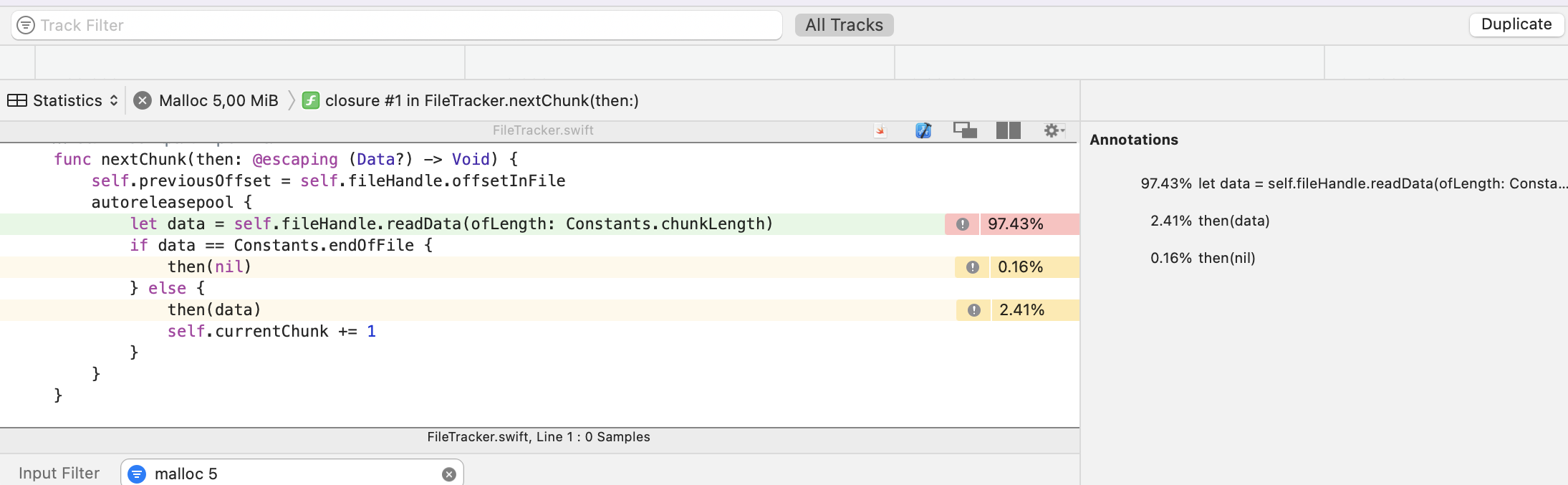Select the Malloc 5,00 MiB breadcrumb
Viewport: 1568px width, 485px height.
(218, 101)
